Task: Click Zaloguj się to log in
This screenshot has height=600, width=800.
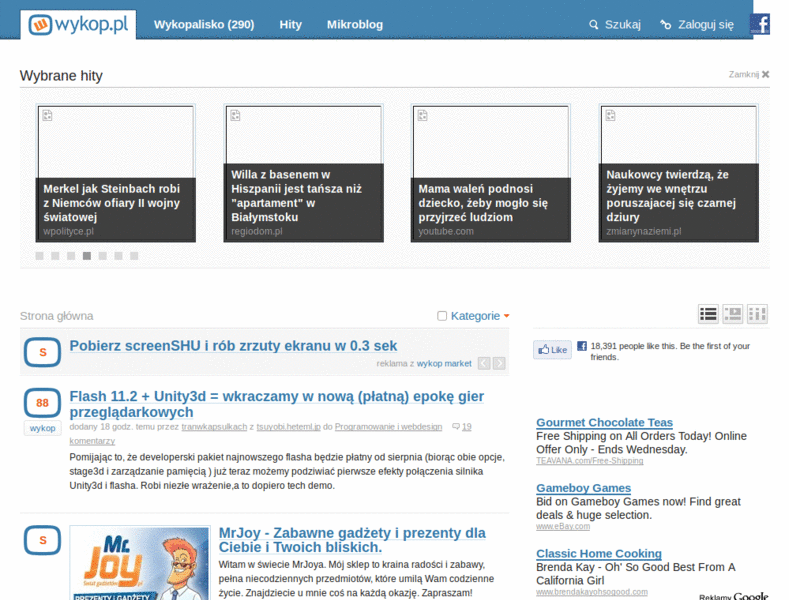Action: pos(706,24)
